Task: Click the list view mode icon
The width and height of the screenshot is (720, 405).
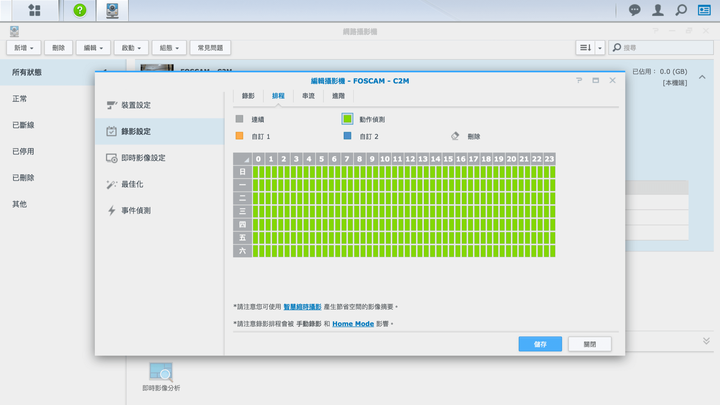Action: (x=585, y=48)
